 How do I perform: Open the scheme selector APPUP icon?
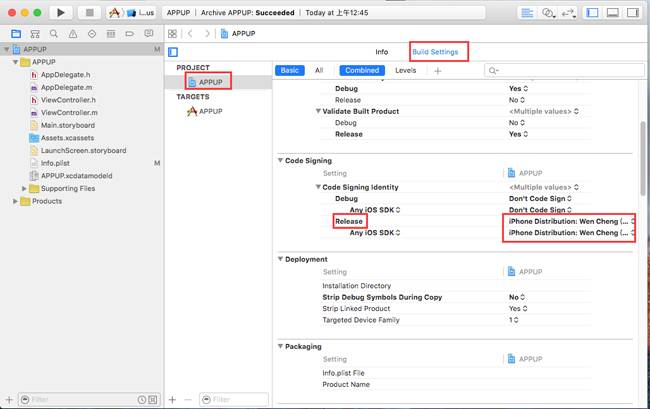114,13
